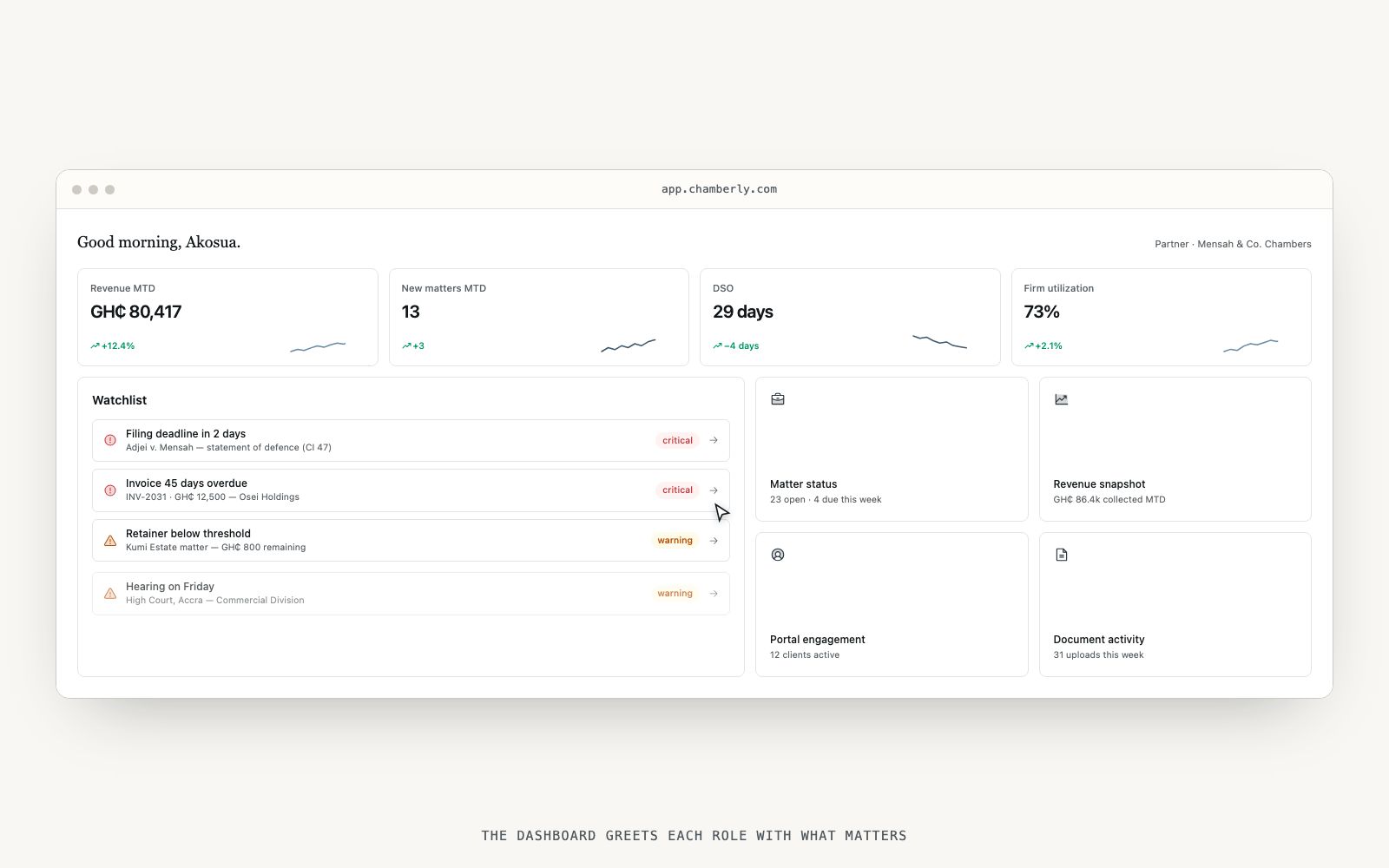Open overdue invoice item via its arrow
Viewport: 1389px width, 868px height.
pos(714,490)
